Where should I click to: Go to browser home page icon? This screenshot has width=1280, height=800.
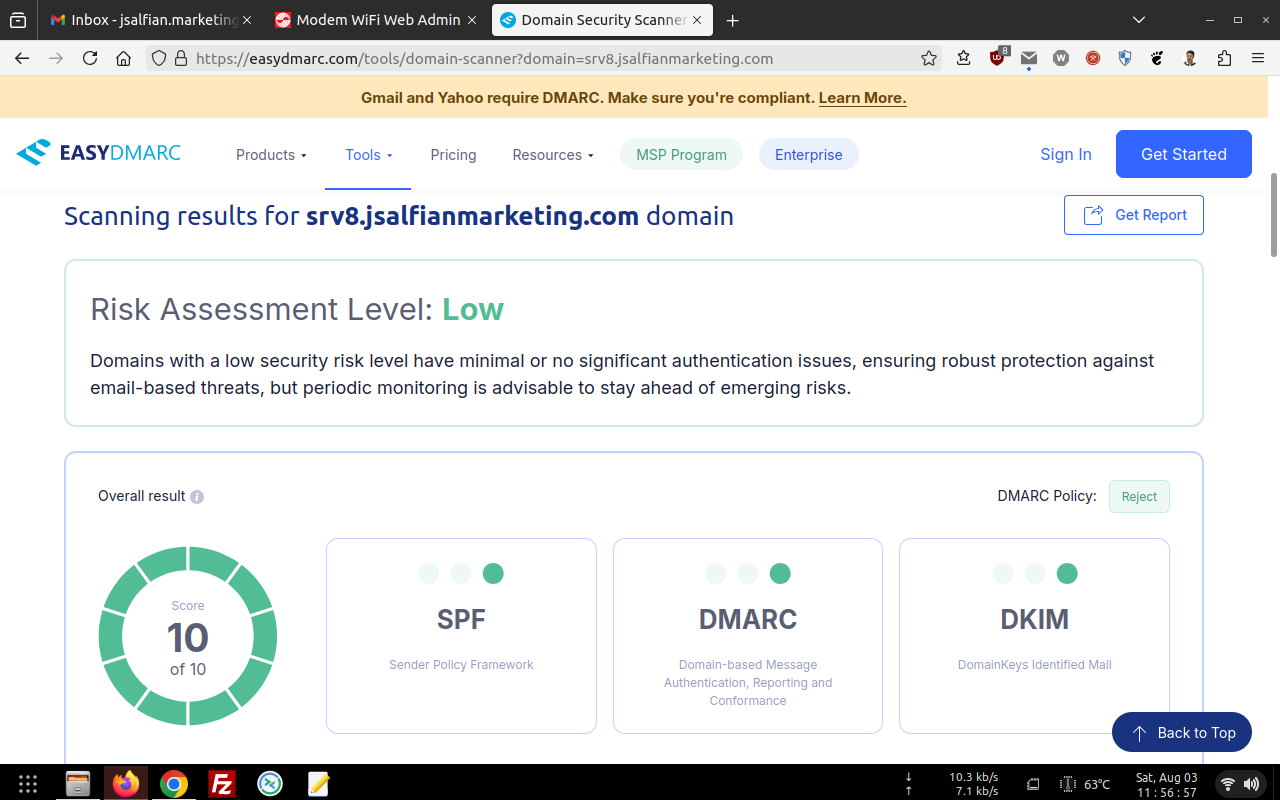click(123, 58)
